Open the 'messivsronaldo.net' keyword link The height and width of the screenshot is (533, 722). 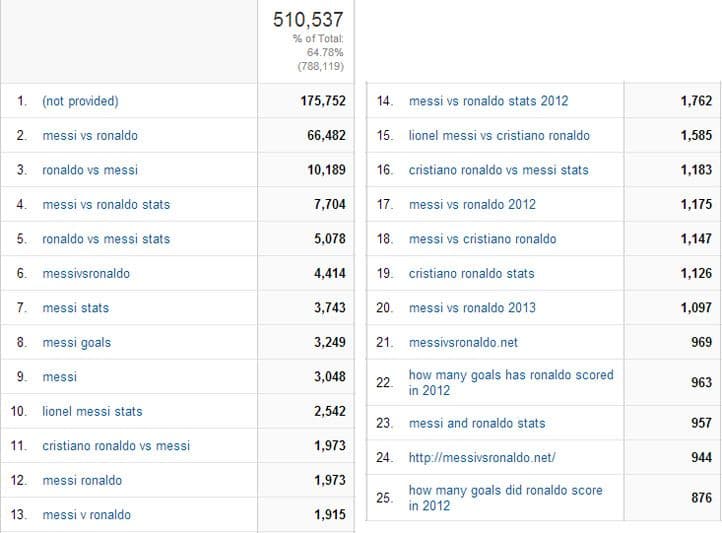coord(464,343)
